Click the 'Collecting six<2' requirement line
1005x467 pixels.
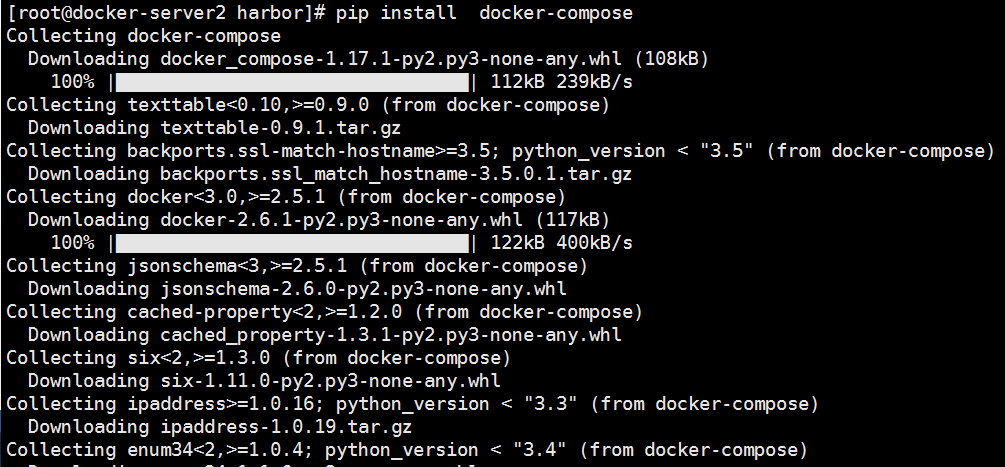[258, 357]
